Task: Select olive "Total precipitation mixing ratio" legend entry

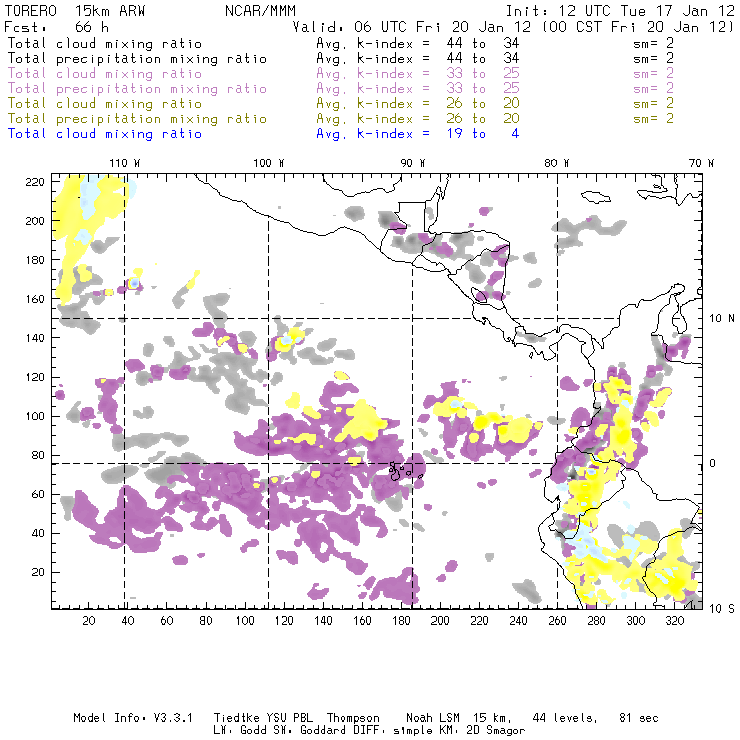Action: [137, 119]
